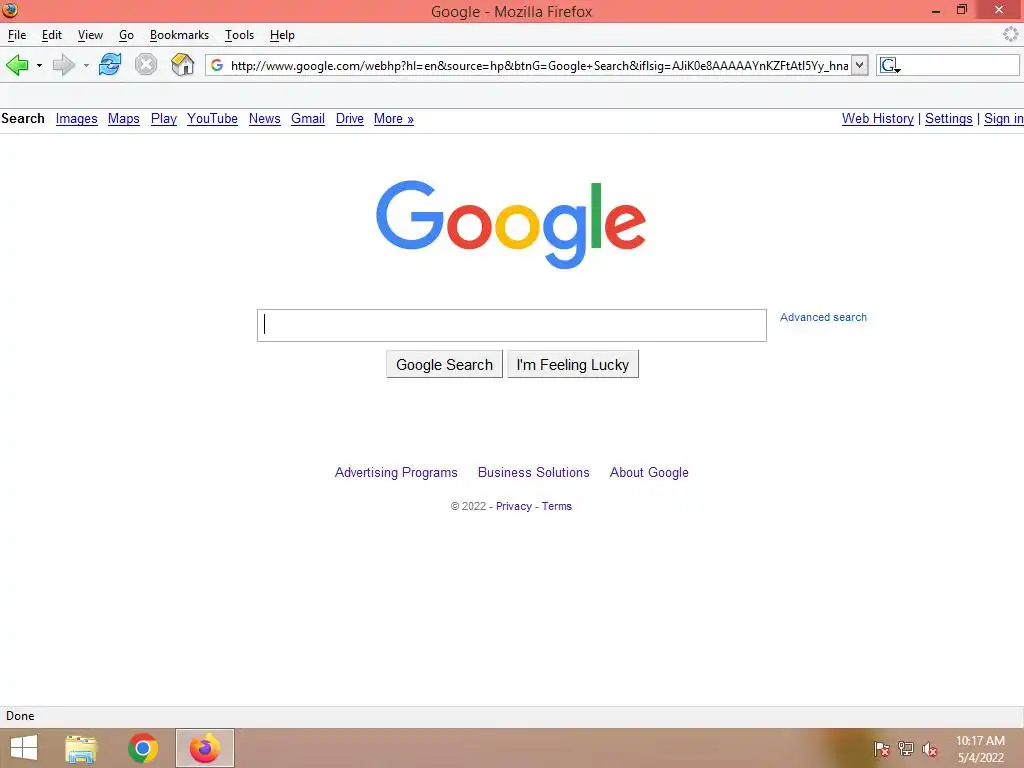Open File Explorer from the taskbar
Screen dimensions: 1024x768
[81, 748]
